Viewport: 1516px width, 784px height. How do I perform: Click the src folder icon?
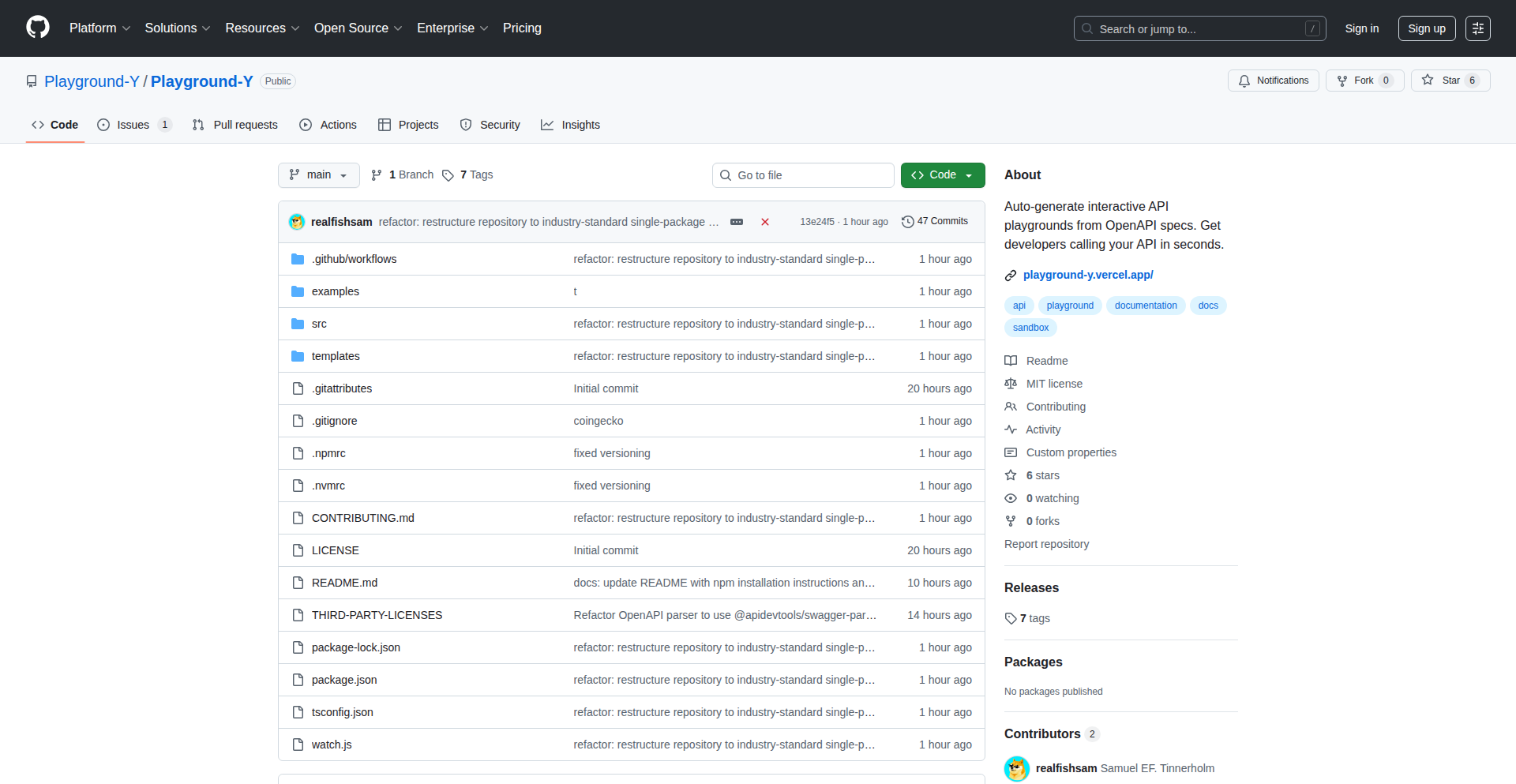click(298, 323)
